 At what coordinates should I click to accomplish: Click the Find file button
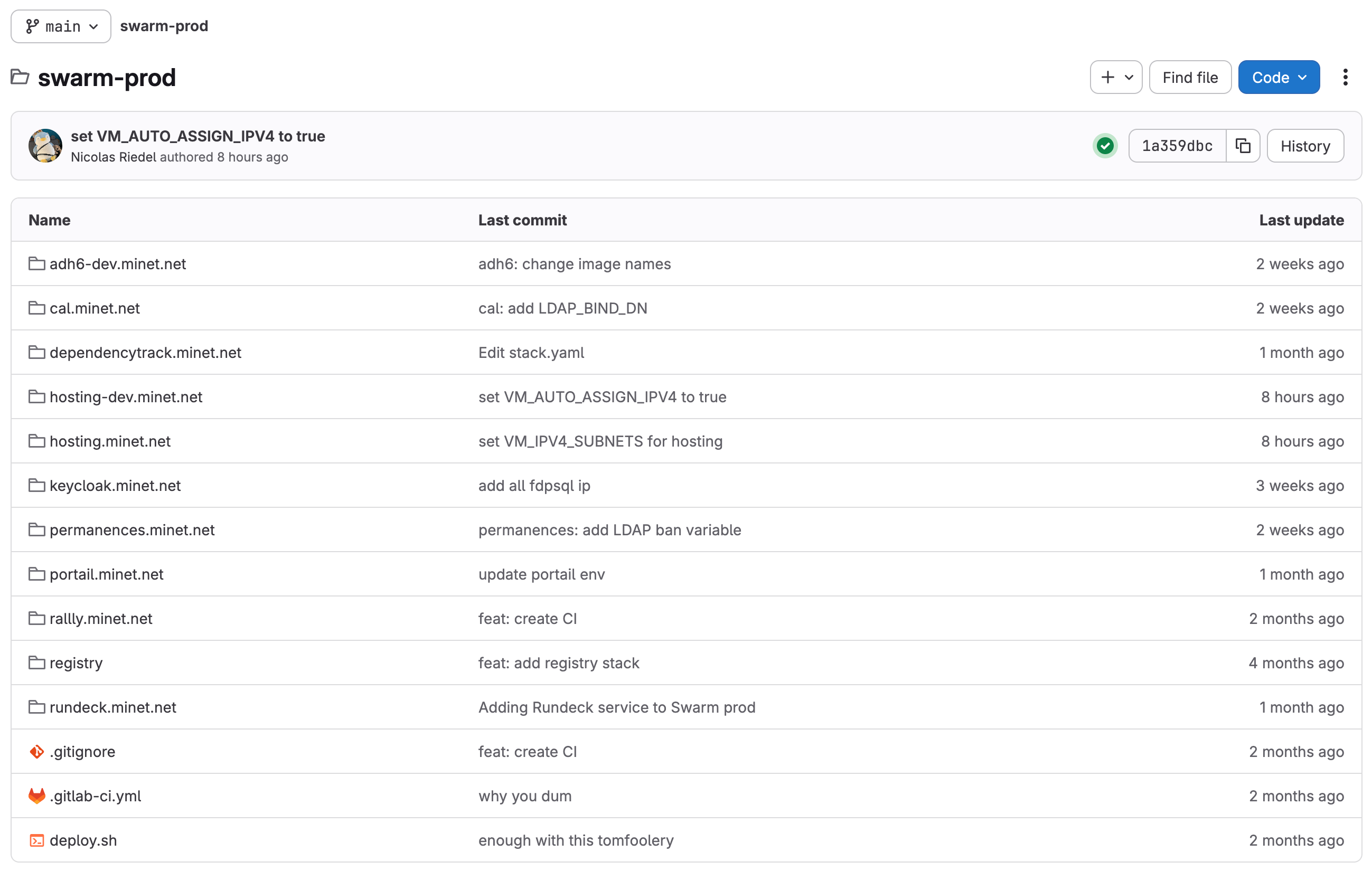coord(1190,77)
